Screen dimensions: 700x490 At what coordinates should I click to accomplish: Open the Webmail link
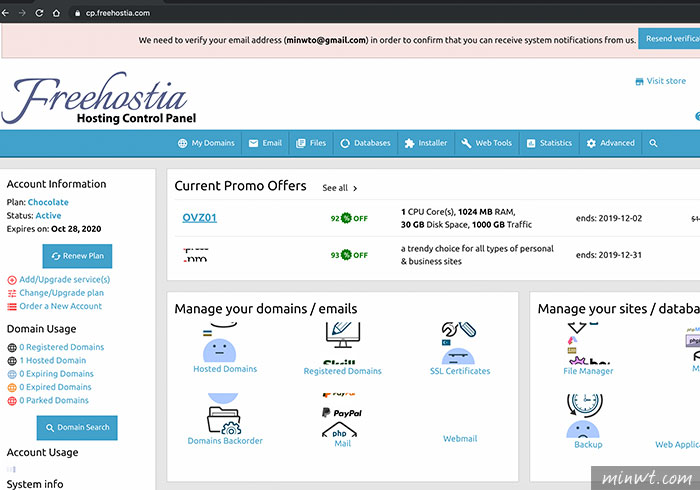pyautogui.click(x=460, y=439)
